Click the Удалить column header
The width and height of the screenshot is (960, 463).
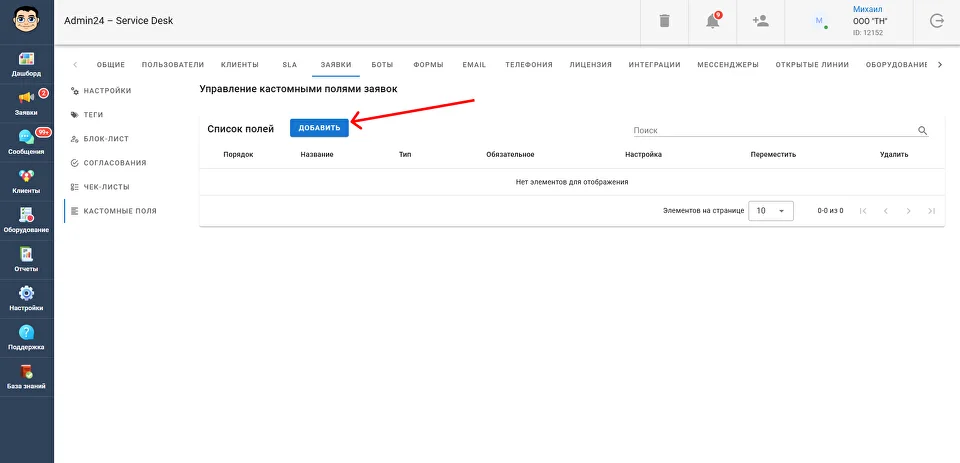894,154
